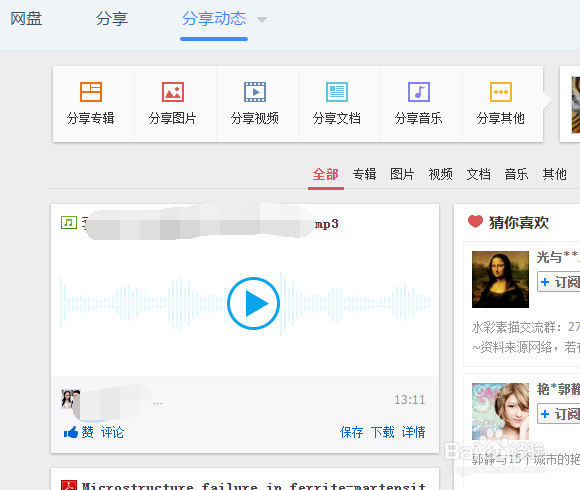
Task: Click the 分享视频 film icon
Action: [x=255, y=92]
